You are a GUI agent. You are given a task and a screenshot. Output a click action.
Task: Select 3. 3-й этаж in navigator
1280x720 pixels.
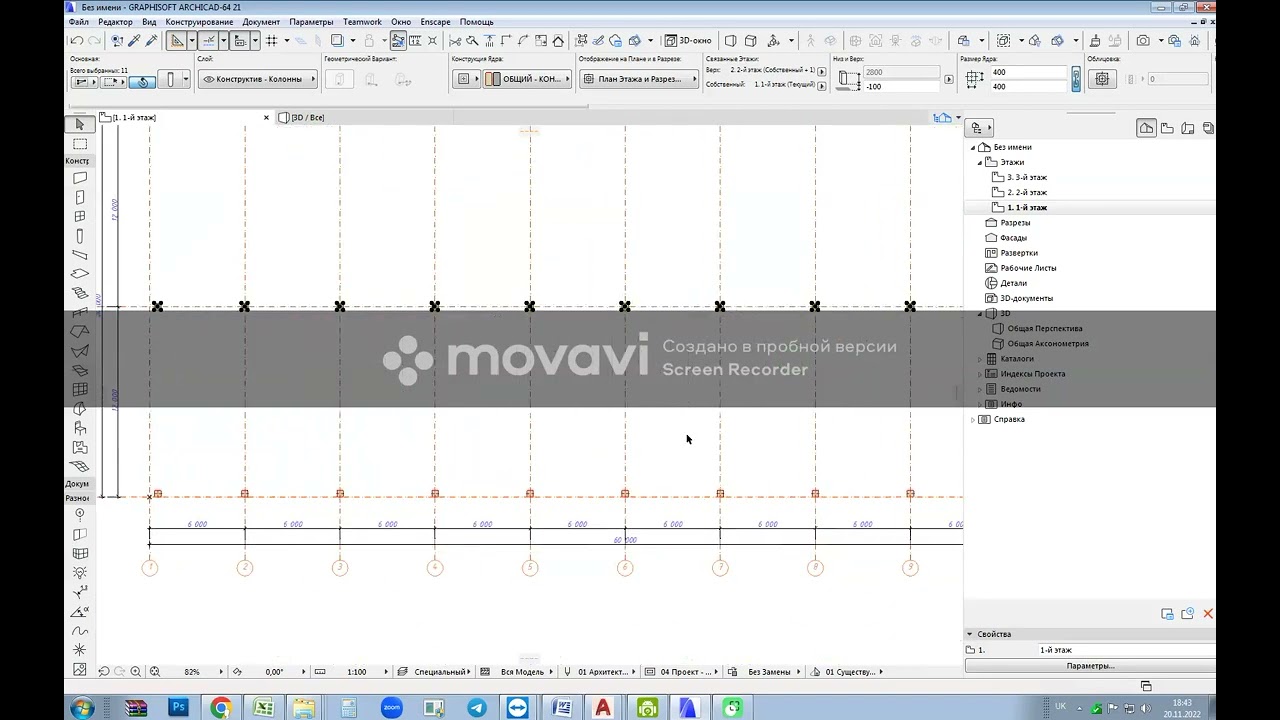coord(1026,177)
